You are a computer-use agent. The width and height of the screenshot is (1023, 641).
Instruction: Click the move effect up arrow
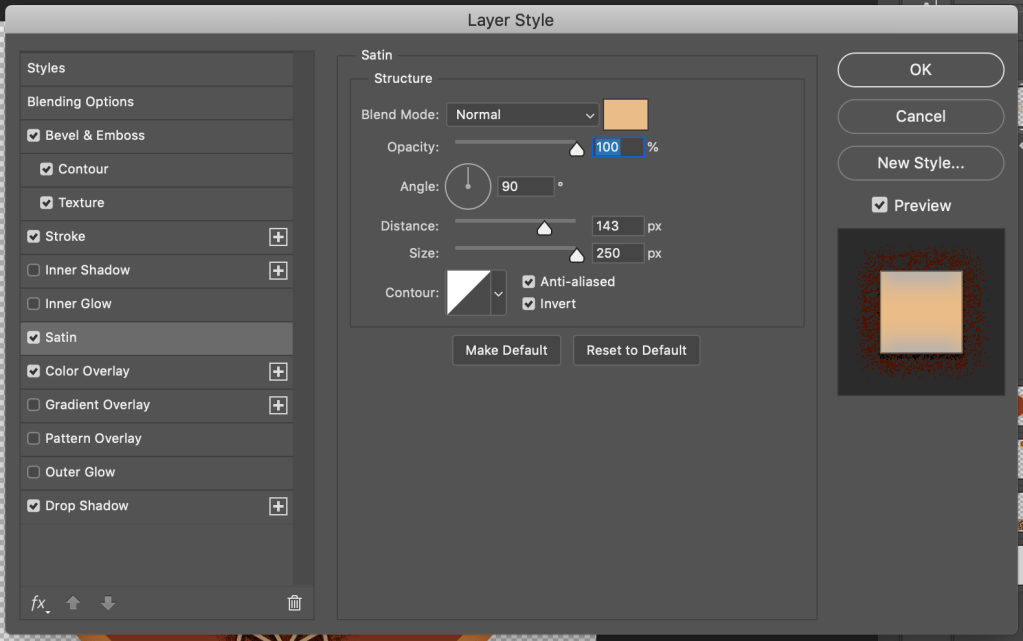[x=73, y=603]
